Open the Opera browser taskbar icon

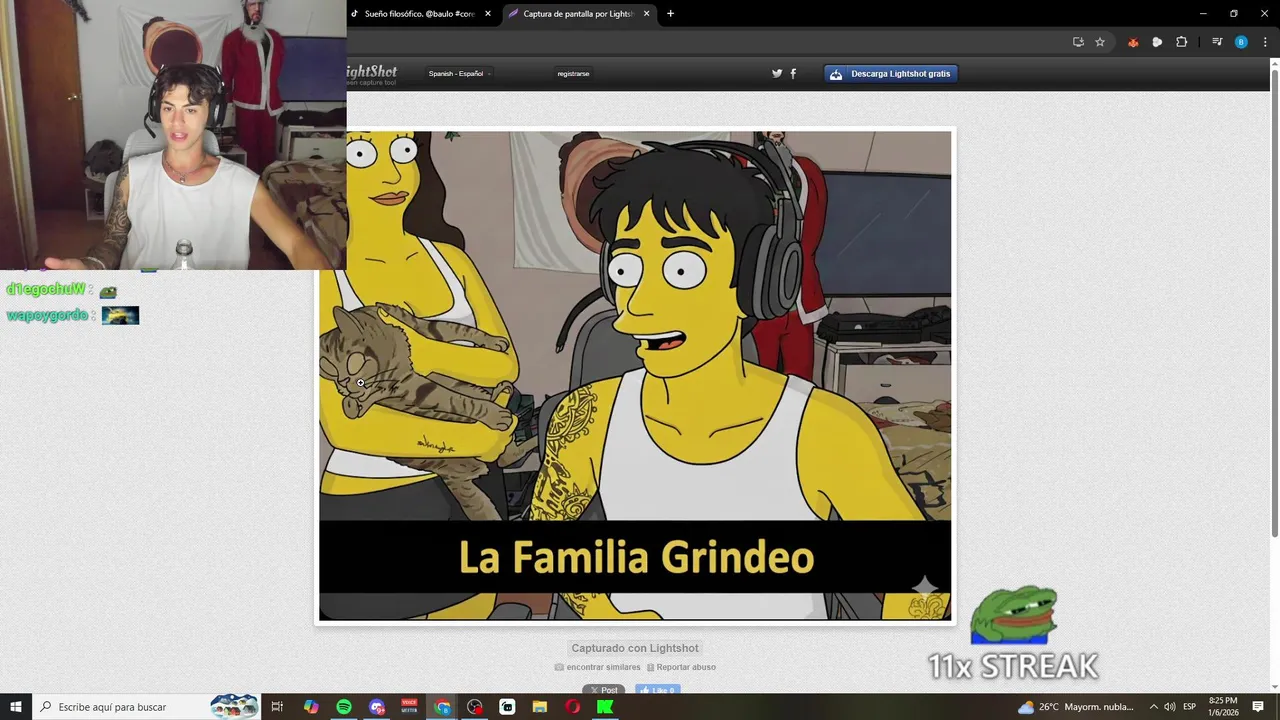coord(573,707)
